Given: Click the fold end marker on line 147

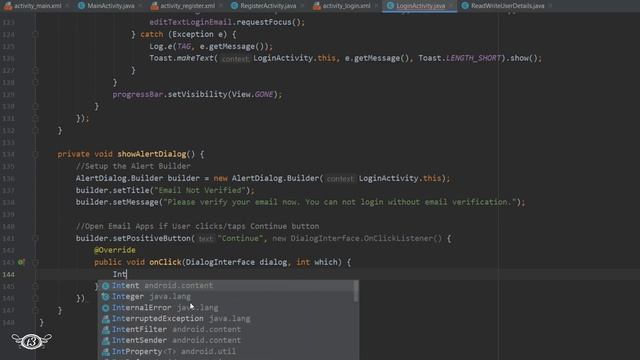Looking at the screenshot, I should pos(36,310).
